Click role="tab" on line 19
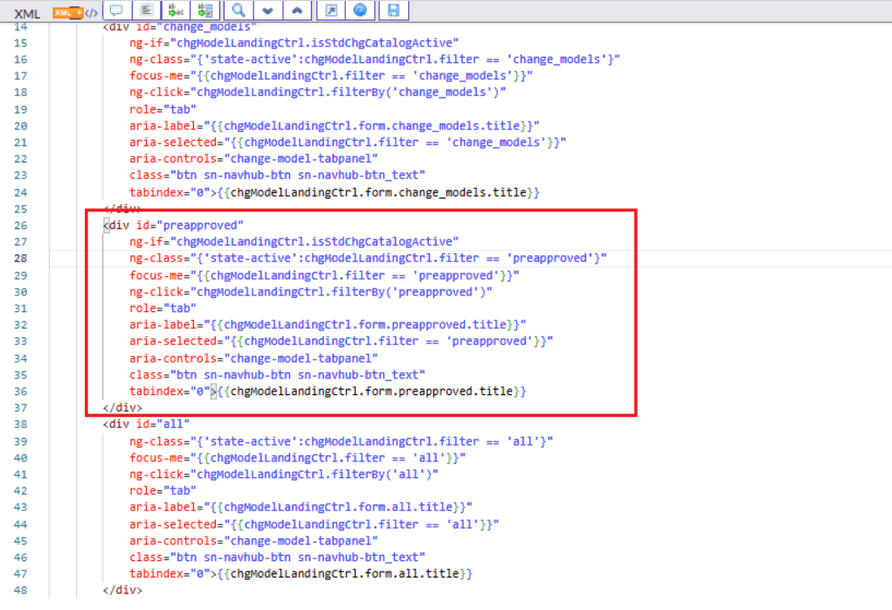This screenshot has width=892, height=610. click(x=162, y=110)
